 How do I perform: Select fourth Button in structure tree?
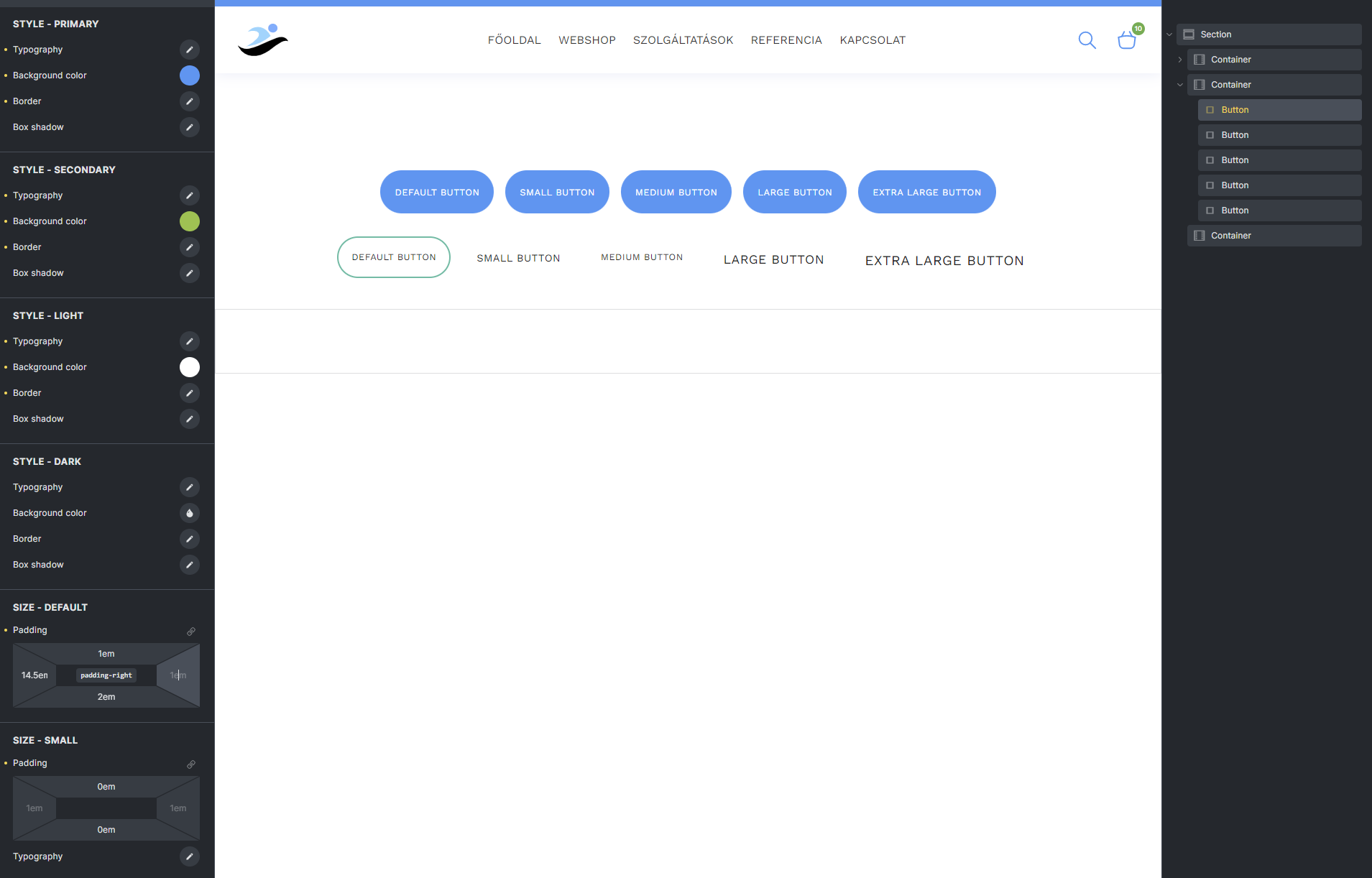[1279, 185]
